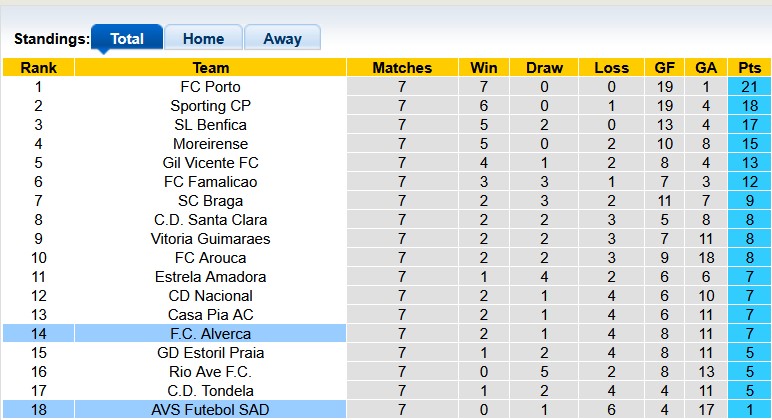Image resolution: width=772 pixels, height=420 pixels.
Task: Select the Away standings tab
Action: coord(282,39)
